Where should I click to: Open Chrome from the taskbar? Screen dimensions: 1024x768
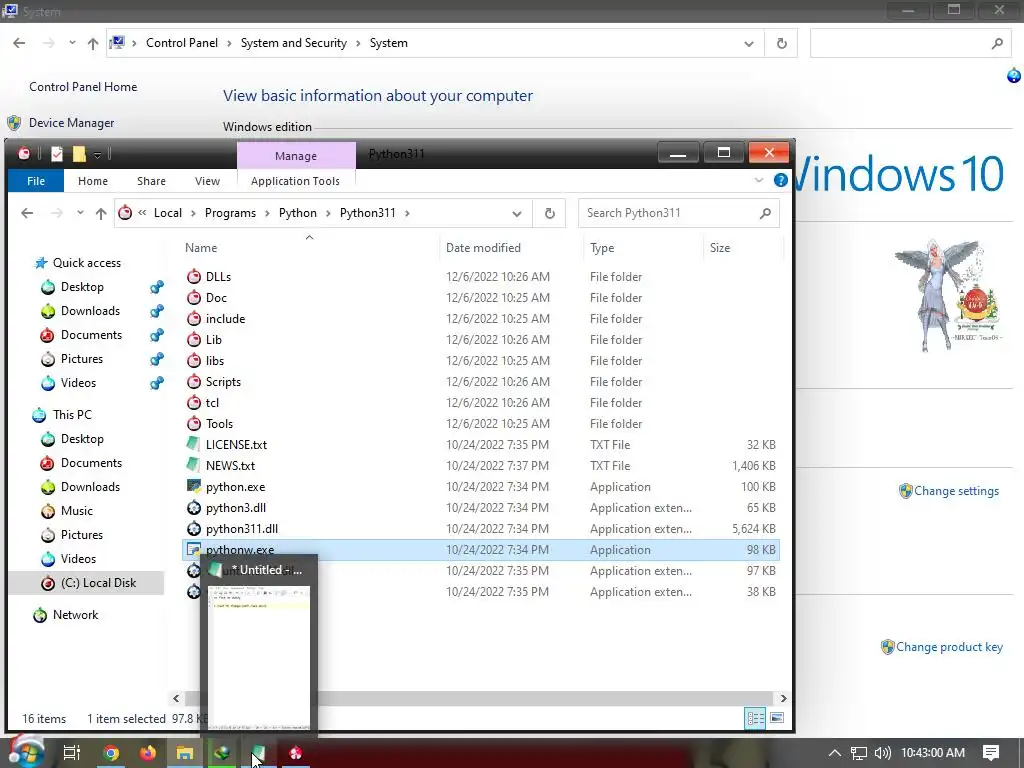tap(111, 753)
